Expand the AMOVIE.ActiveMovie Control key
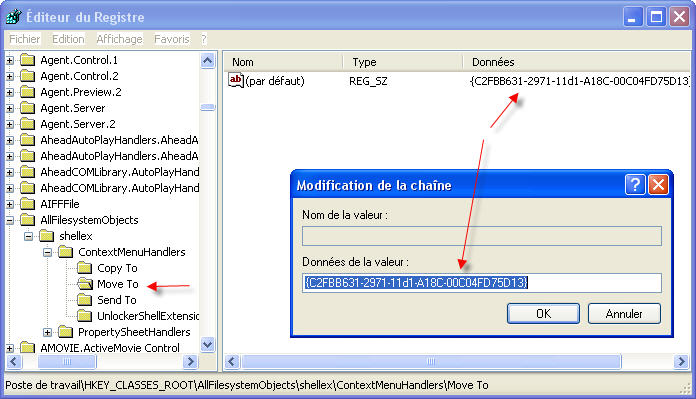Viewport: 696px width, 399px height. 10,348
